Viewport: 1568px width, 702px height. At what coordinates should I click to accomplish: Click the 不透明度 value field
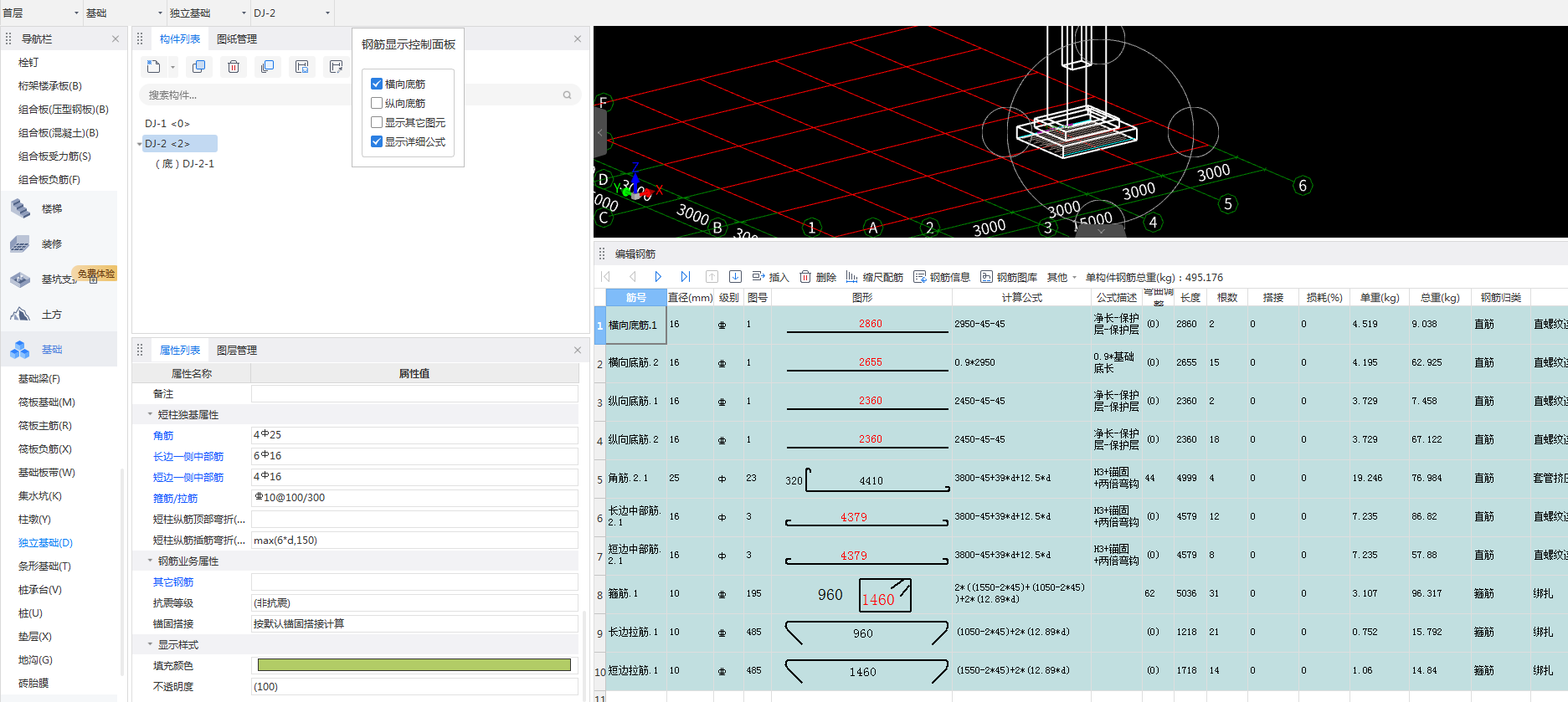coord(414,687)
